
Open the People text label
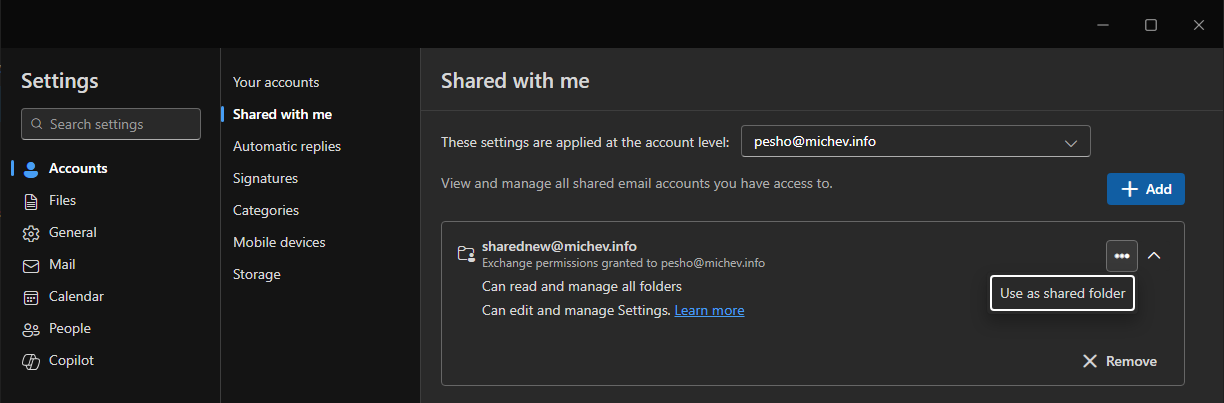pyautogui.click(x=70, y=329)
